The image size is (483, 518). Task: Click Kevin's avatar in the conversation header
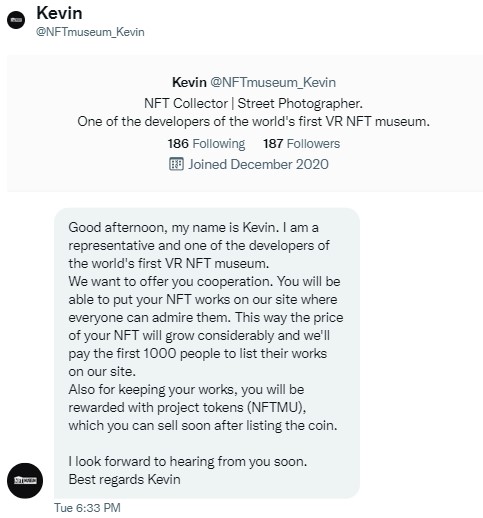(x=16, y=20)
